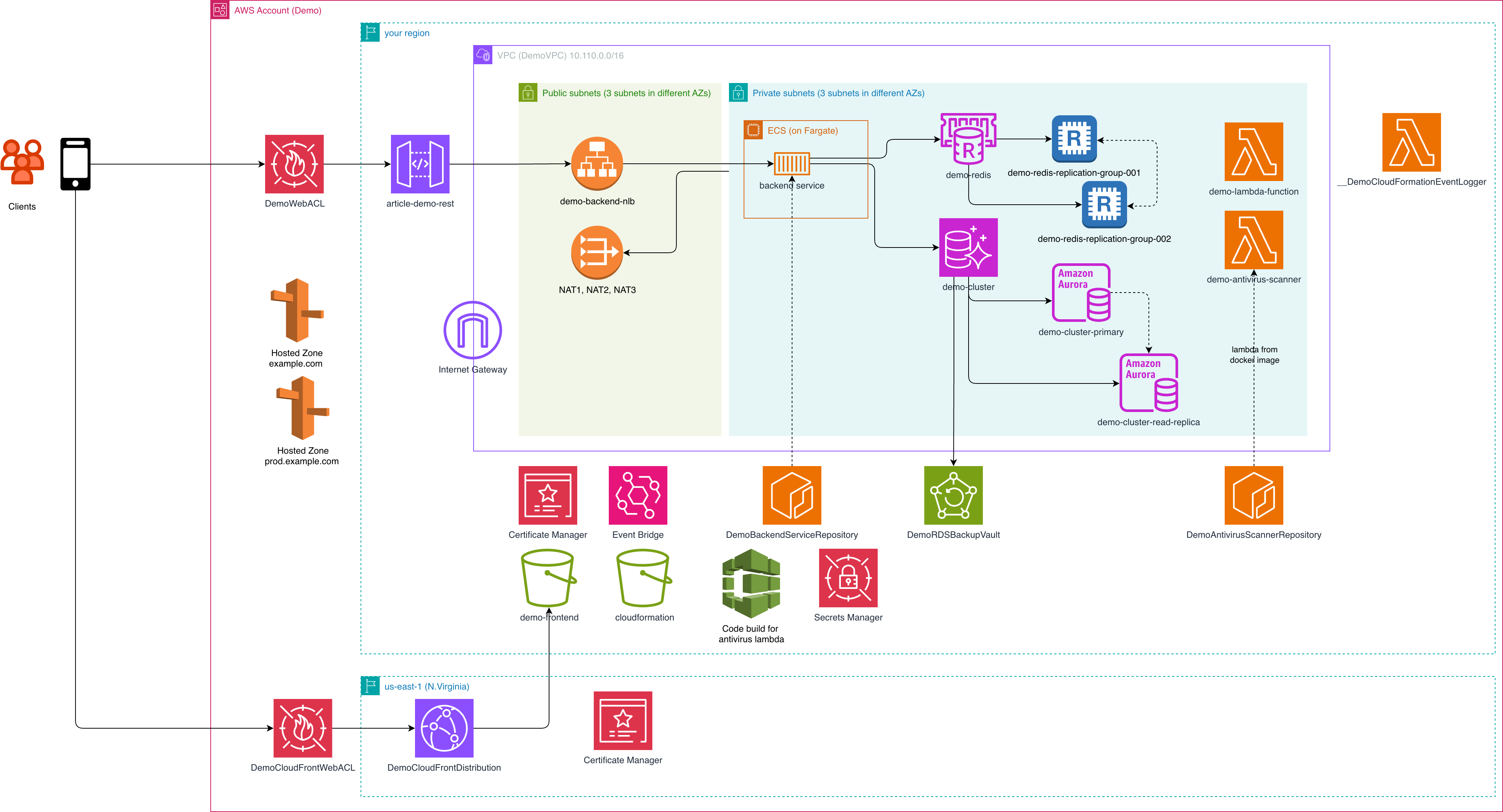Click the DemoWebACL firewall icon
This screenshot has height=812, width=1503.
point(294,164)
